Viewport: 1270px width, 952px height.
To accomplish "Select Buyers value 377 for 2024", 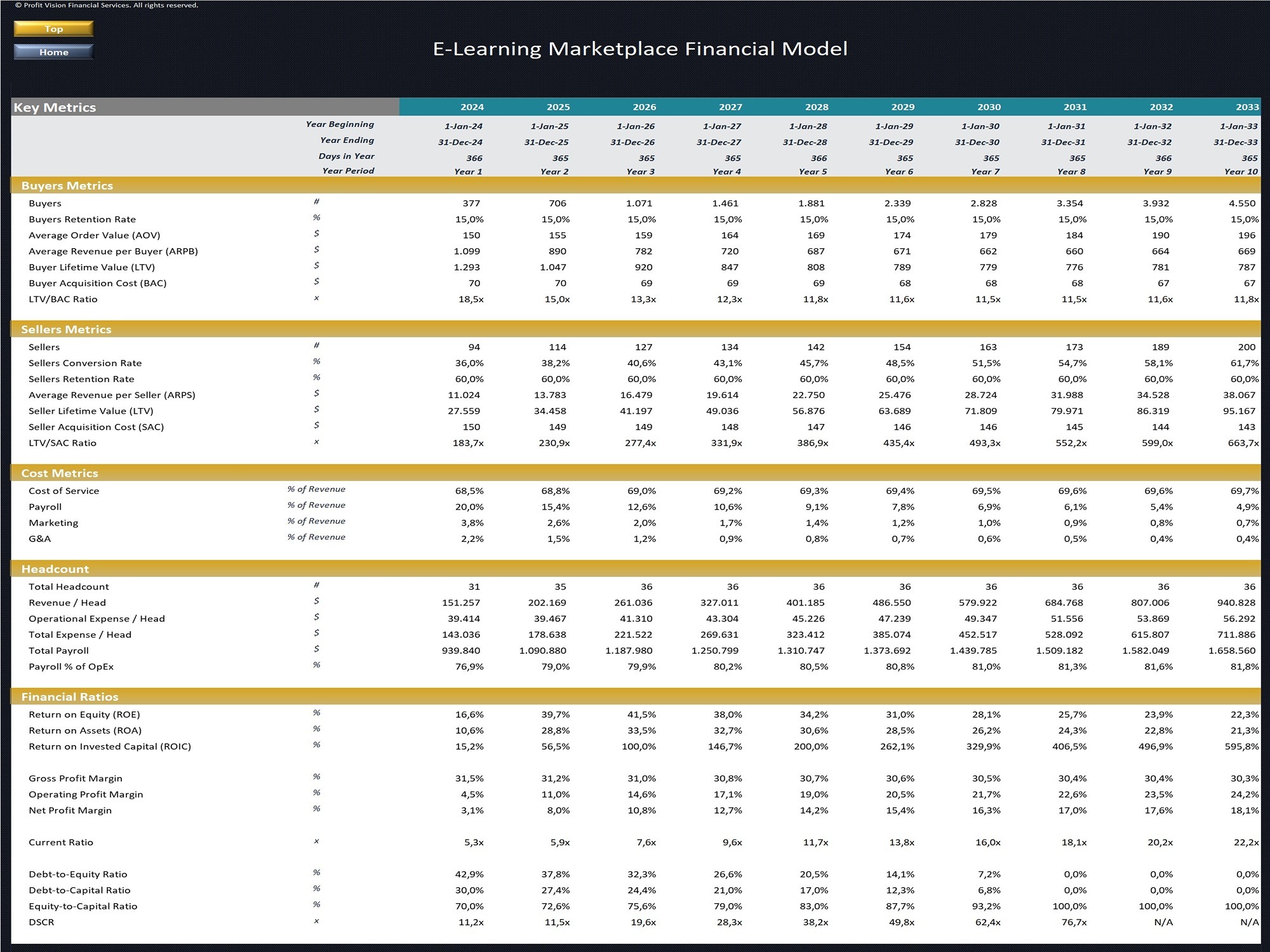I will [471, 204].
